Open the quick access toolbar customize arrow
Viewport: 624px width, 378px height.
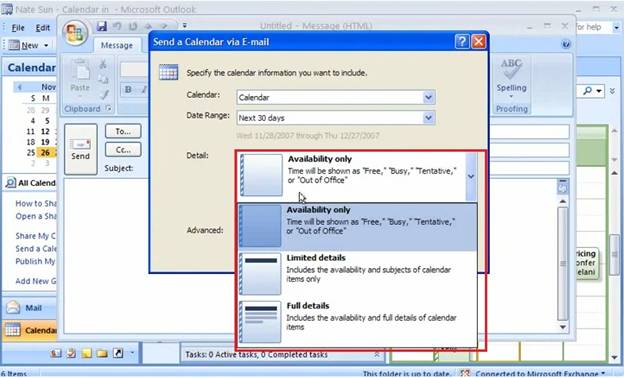pyautogui.click(x=185, y=26)
